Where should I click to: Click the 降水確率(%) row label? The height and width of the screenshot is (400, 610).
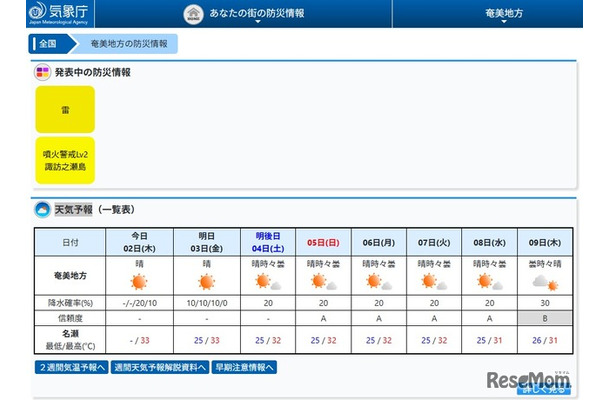coord(70,303)
